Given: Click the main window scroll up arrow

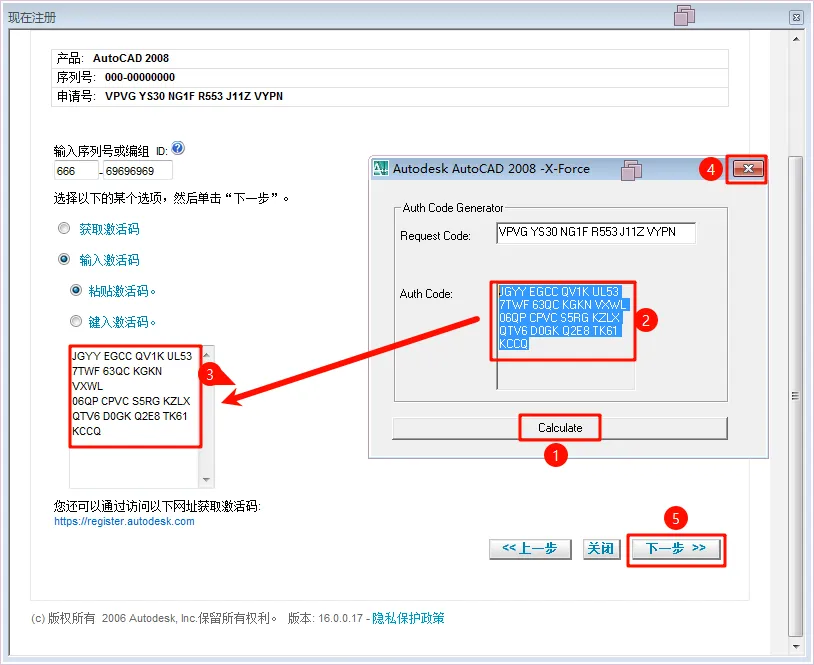Looking at the screenshot, I should tap(796, 39).
